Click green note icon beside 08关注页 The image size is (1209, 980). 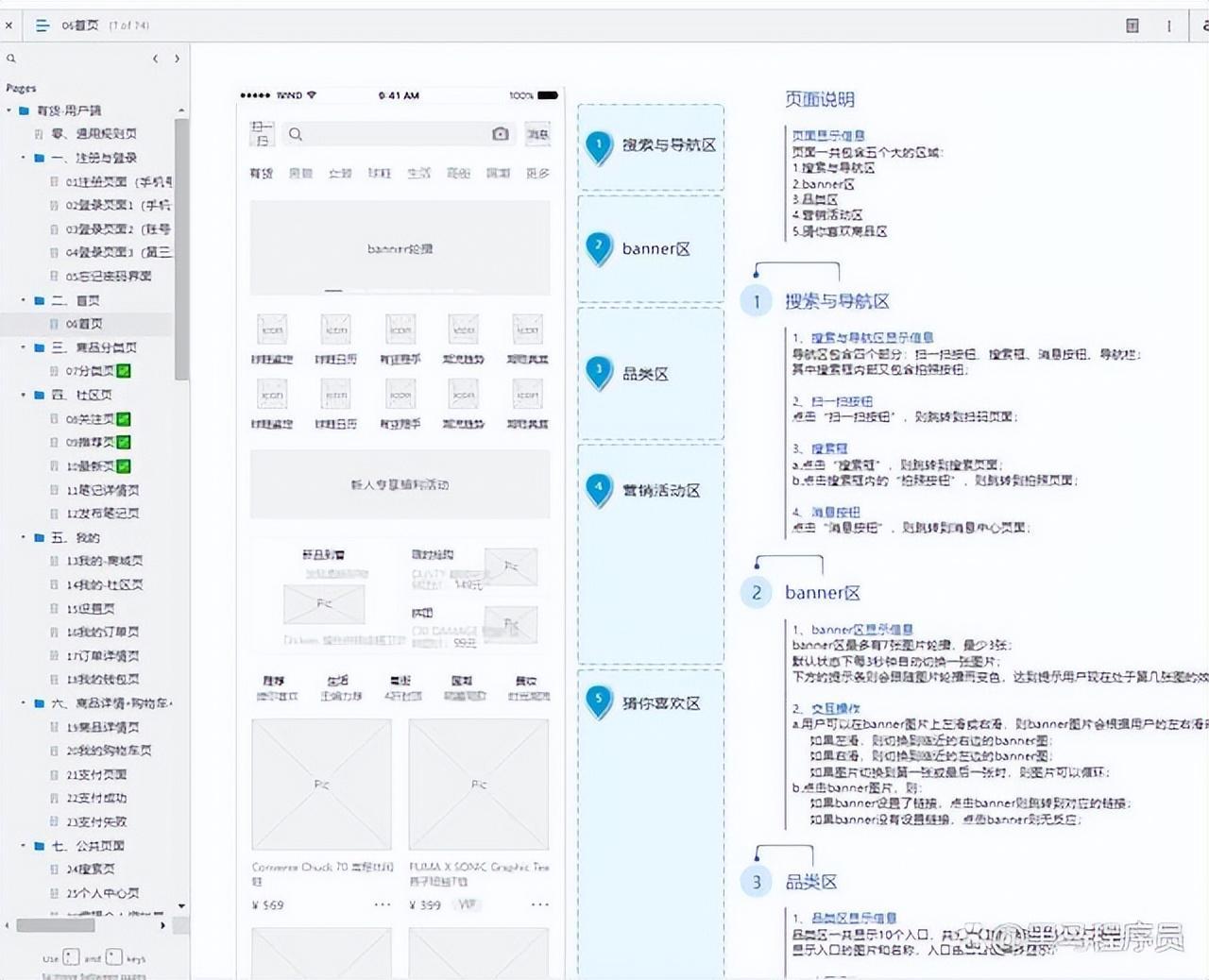point(124,418)
